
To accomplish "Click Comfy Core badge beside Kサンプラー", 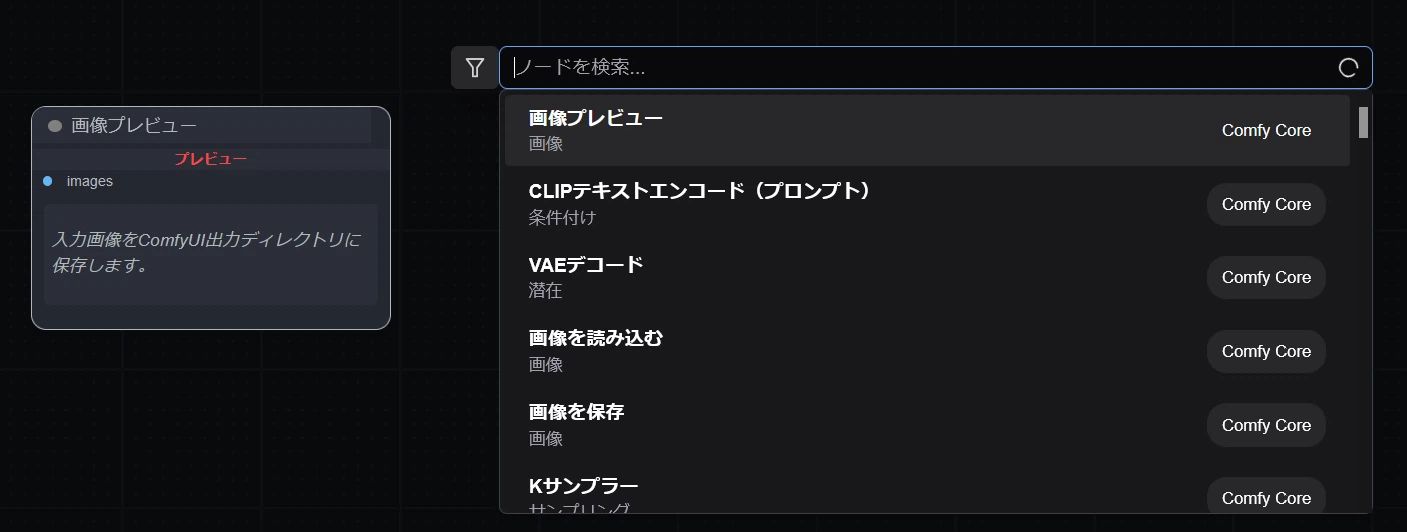I will [x=1266, y=497].
